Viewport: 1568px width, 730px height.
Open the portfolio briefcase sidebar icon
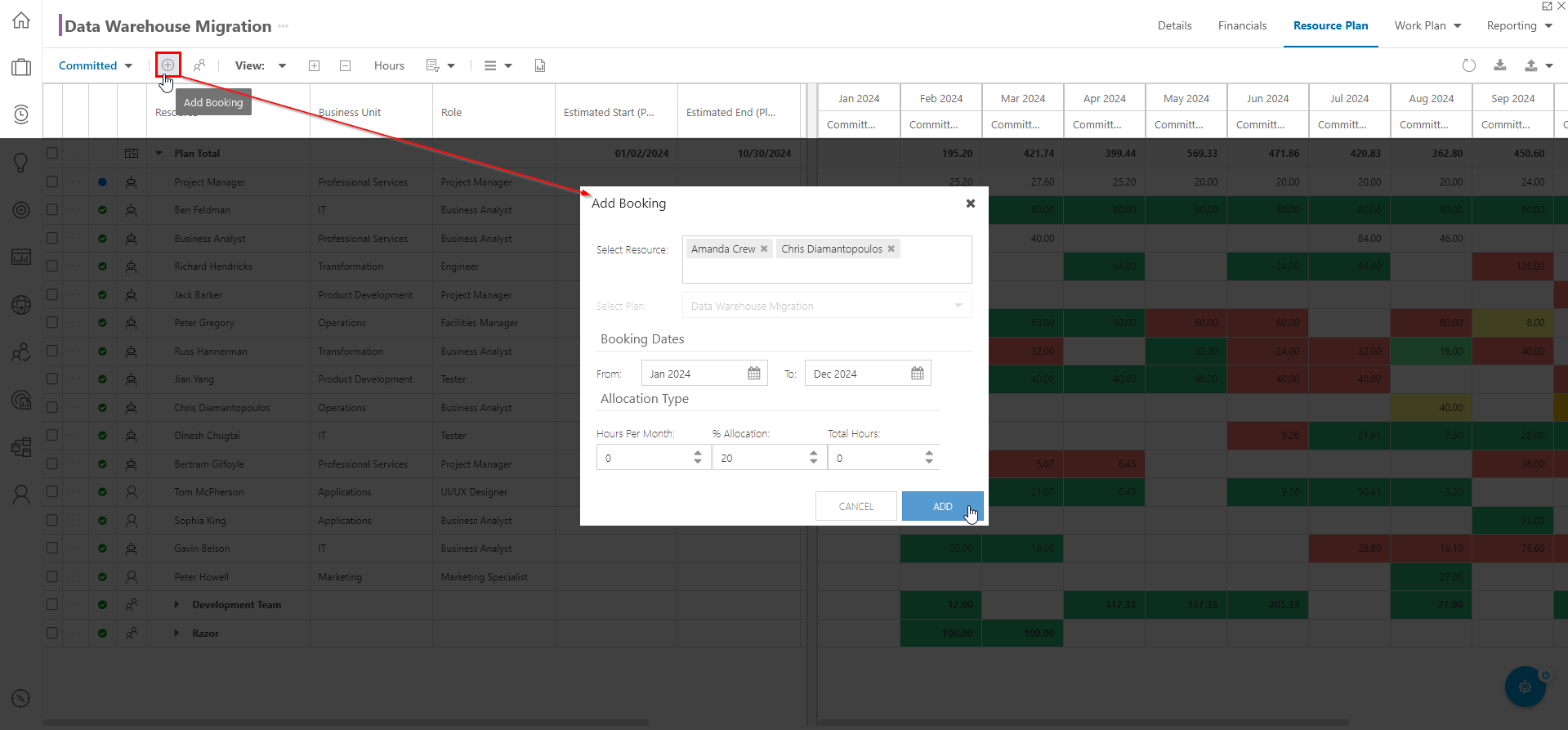[21, 67]
